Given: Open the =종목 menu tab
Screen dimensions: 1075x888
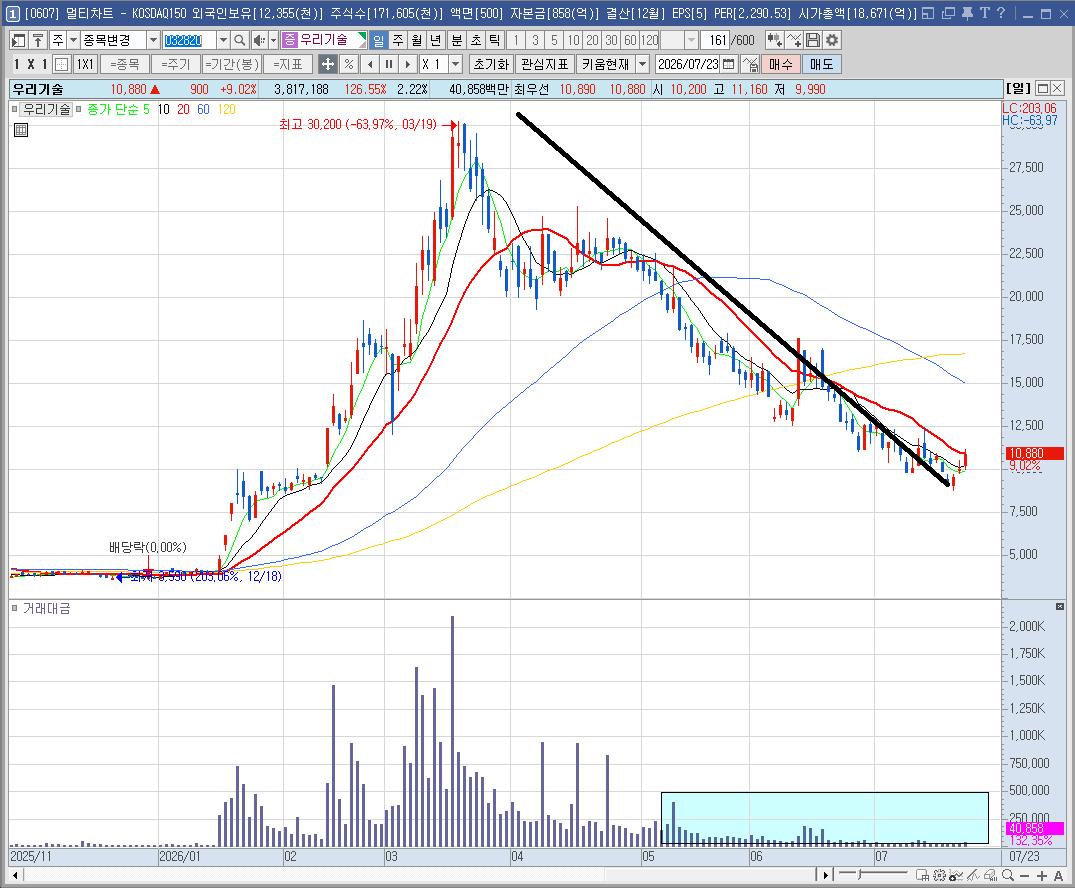Looking at the screenshot, I should coord(124,64).
